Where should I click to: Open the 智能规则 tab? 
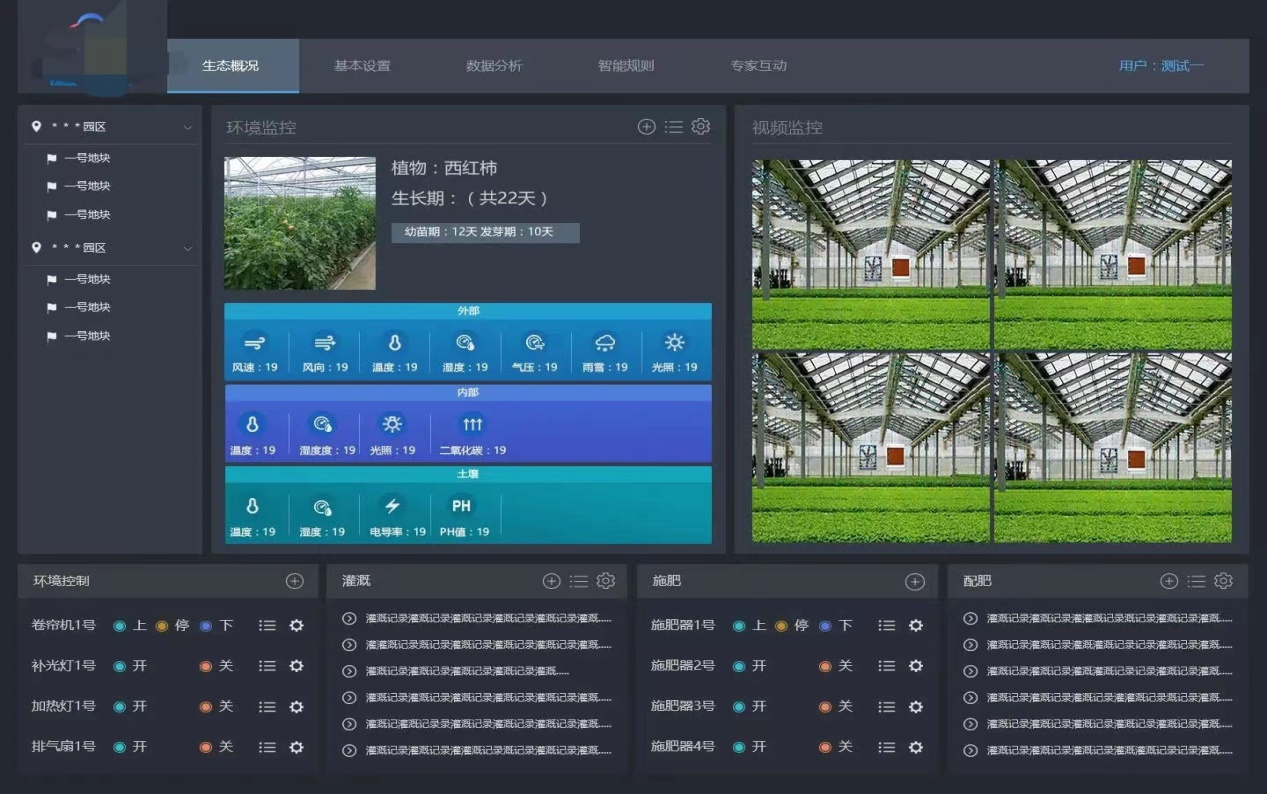coord(626,66)
